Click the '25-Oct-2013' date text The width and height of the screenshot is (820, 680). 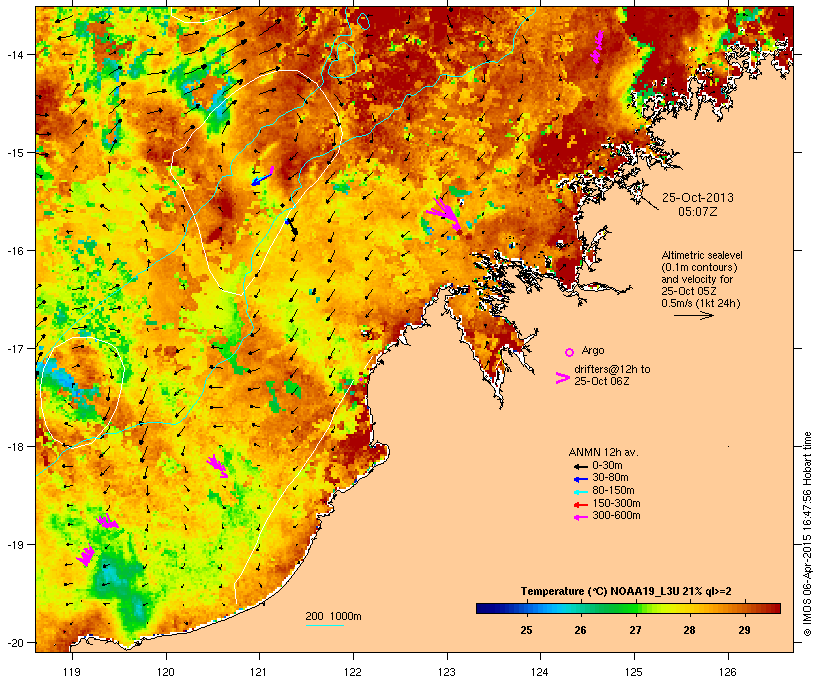pyautogui.click(x=698, y=198)
